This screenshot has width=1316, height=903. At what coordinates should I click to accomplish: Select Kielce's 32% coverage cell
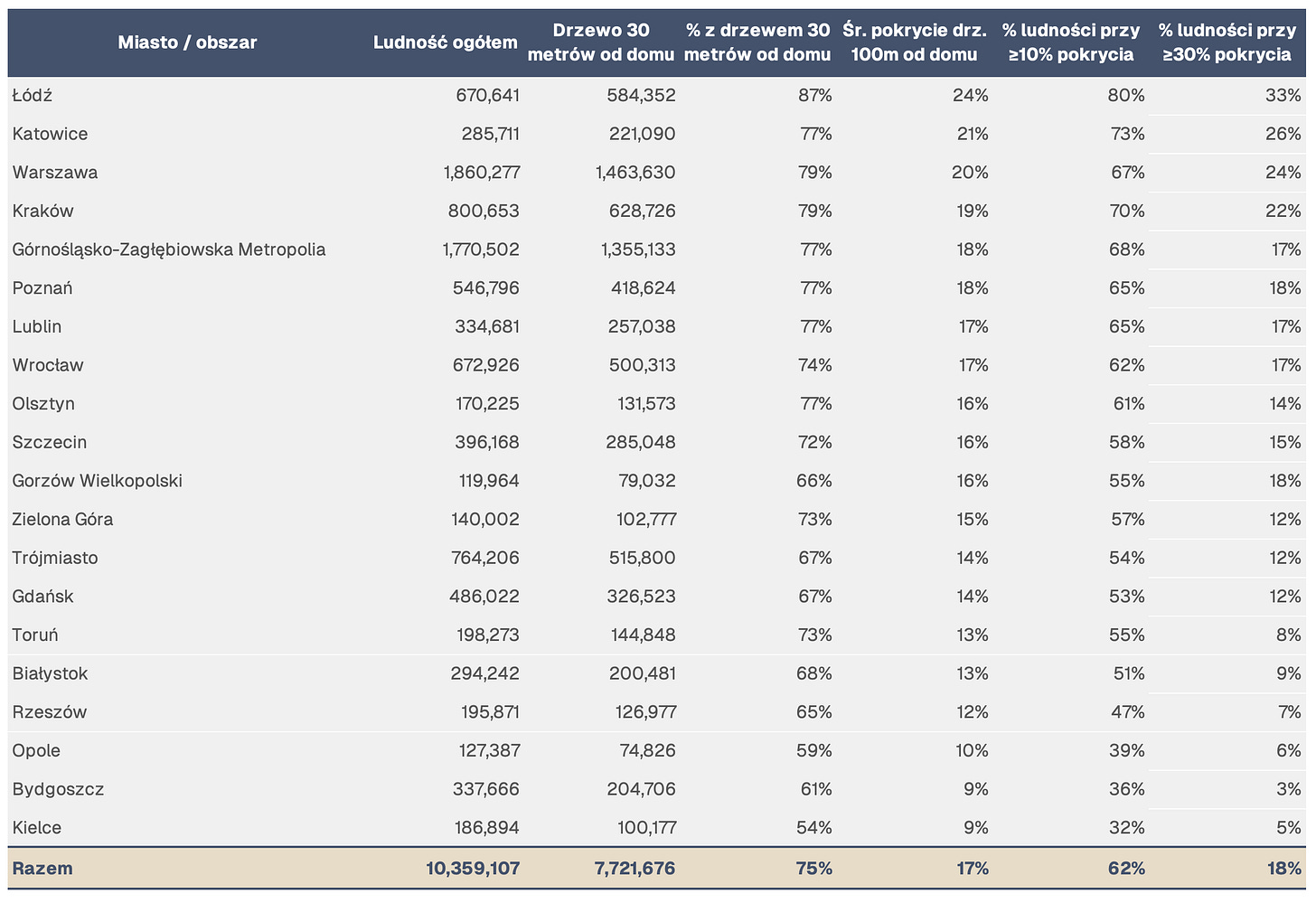(1127, 828)
